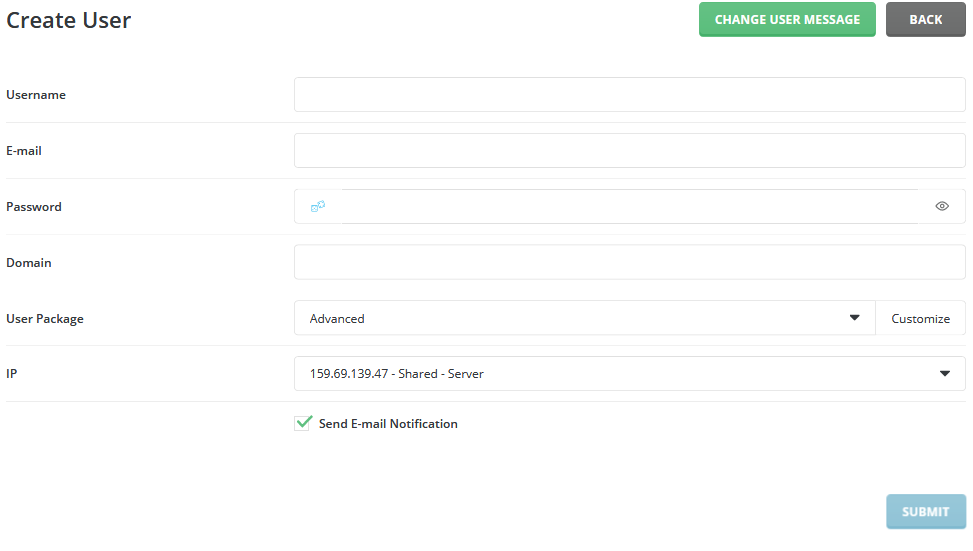Click into the E-mail text field
The image size is (973, 551).
629,151
